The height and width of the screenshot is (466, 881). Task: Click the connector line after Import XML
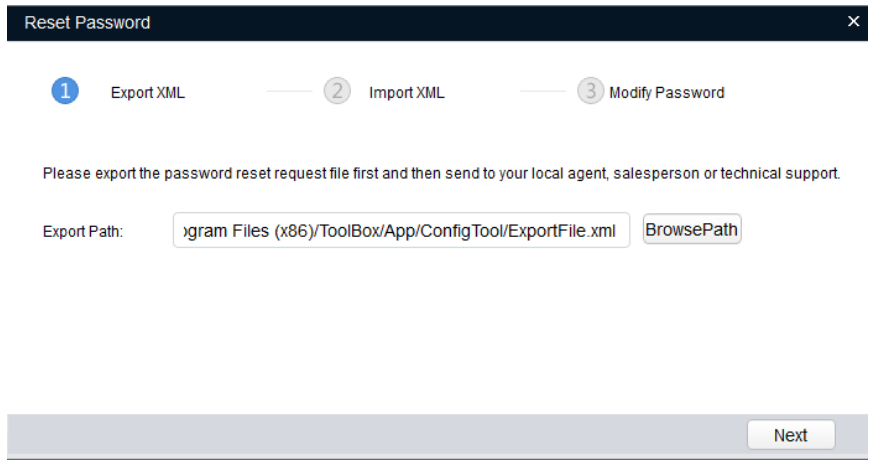pyautogui.click(x=543, y=92)
